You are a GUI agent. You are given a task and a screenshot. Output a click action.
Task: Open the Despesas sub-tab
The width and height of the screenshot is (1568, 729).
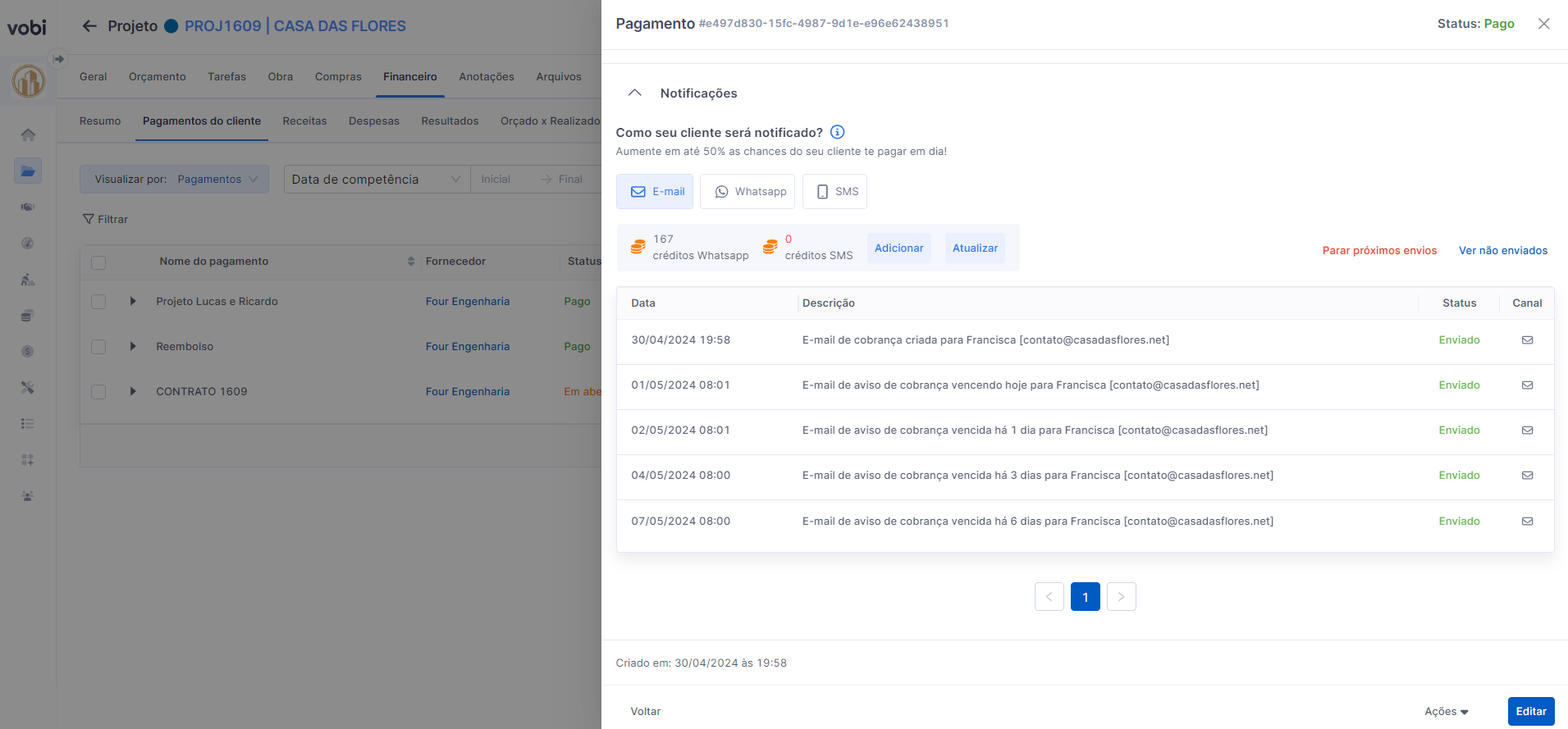tap(374, 121)
